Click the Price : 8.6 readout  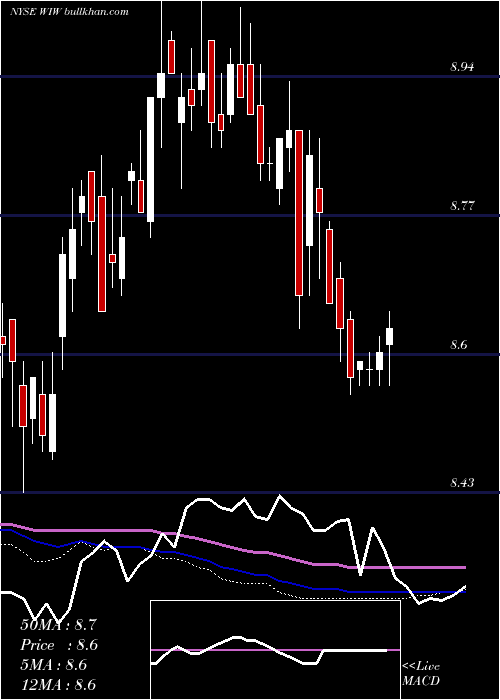(x=59, y=645)
